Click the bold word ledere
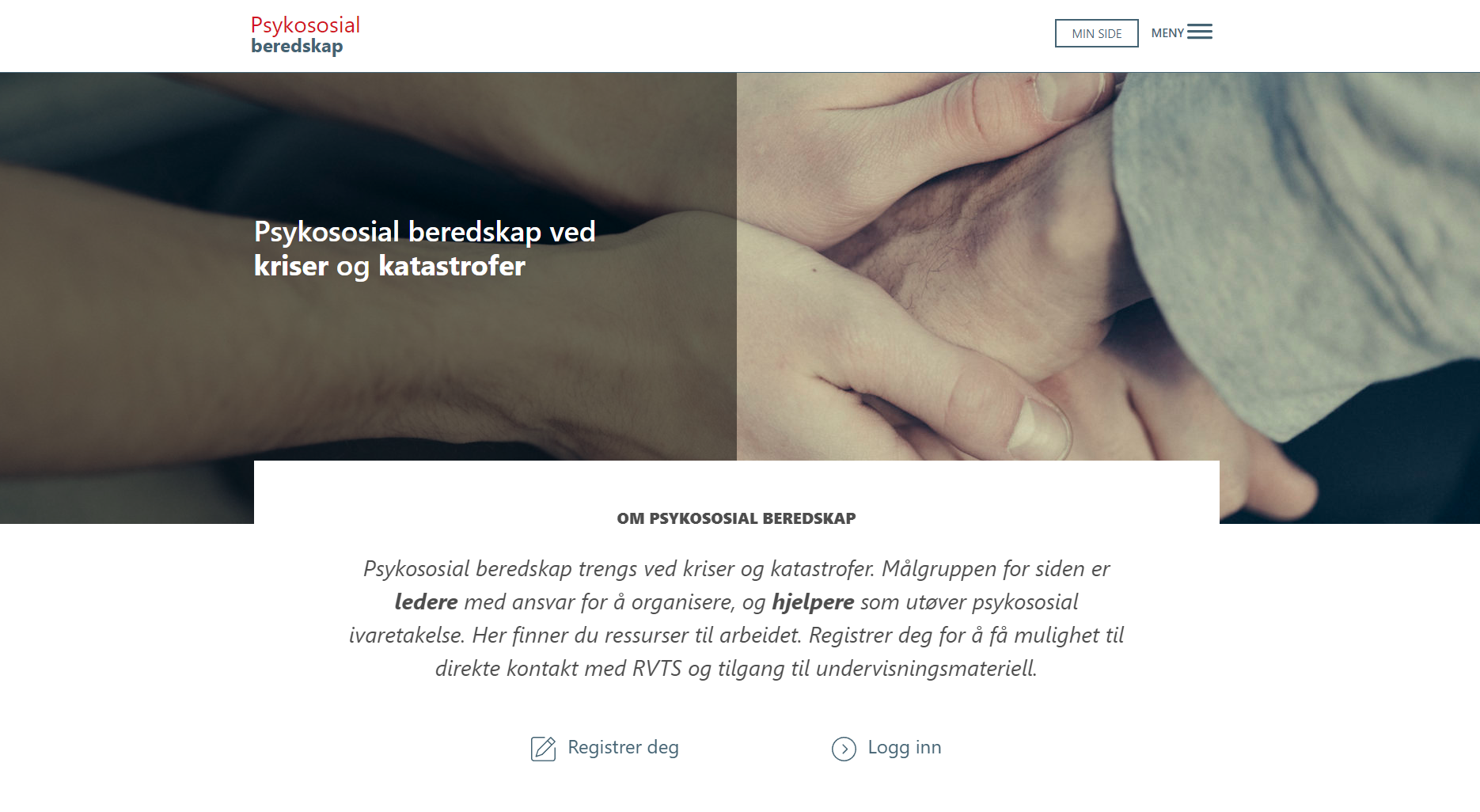The width and height of the screenshot is (1480, 812). tap(426, 602)
